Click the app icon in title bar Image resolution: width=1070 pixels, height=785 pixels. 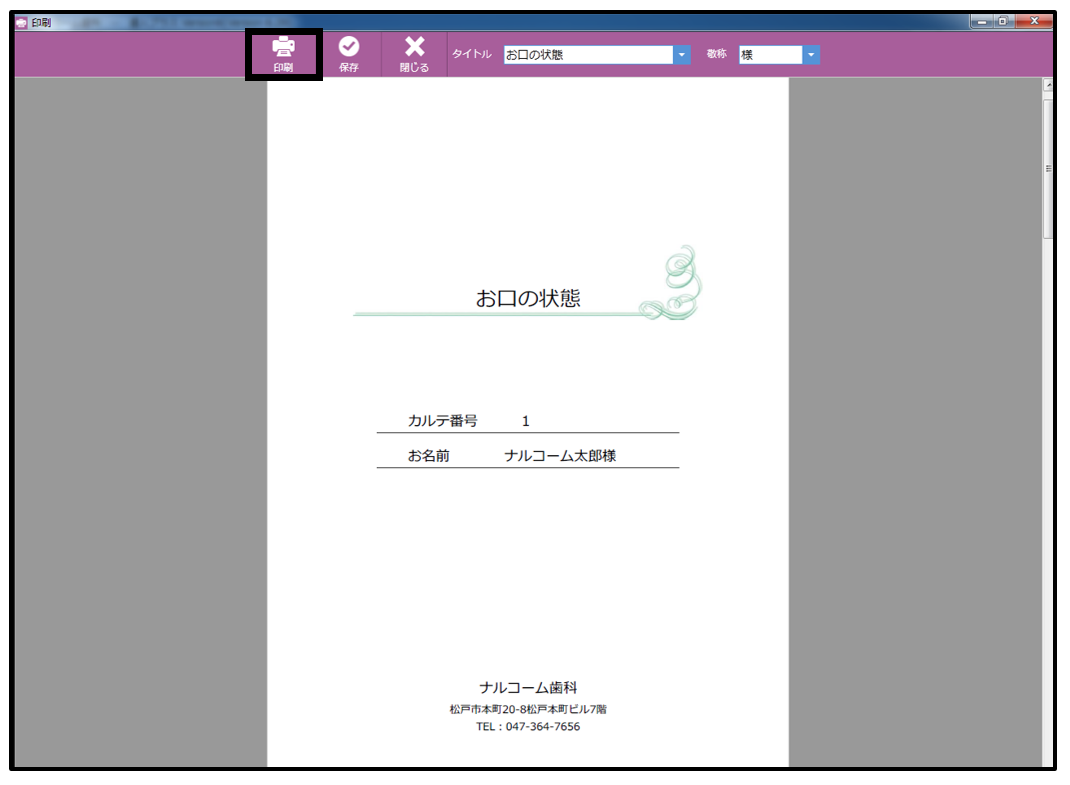point(22,23)
